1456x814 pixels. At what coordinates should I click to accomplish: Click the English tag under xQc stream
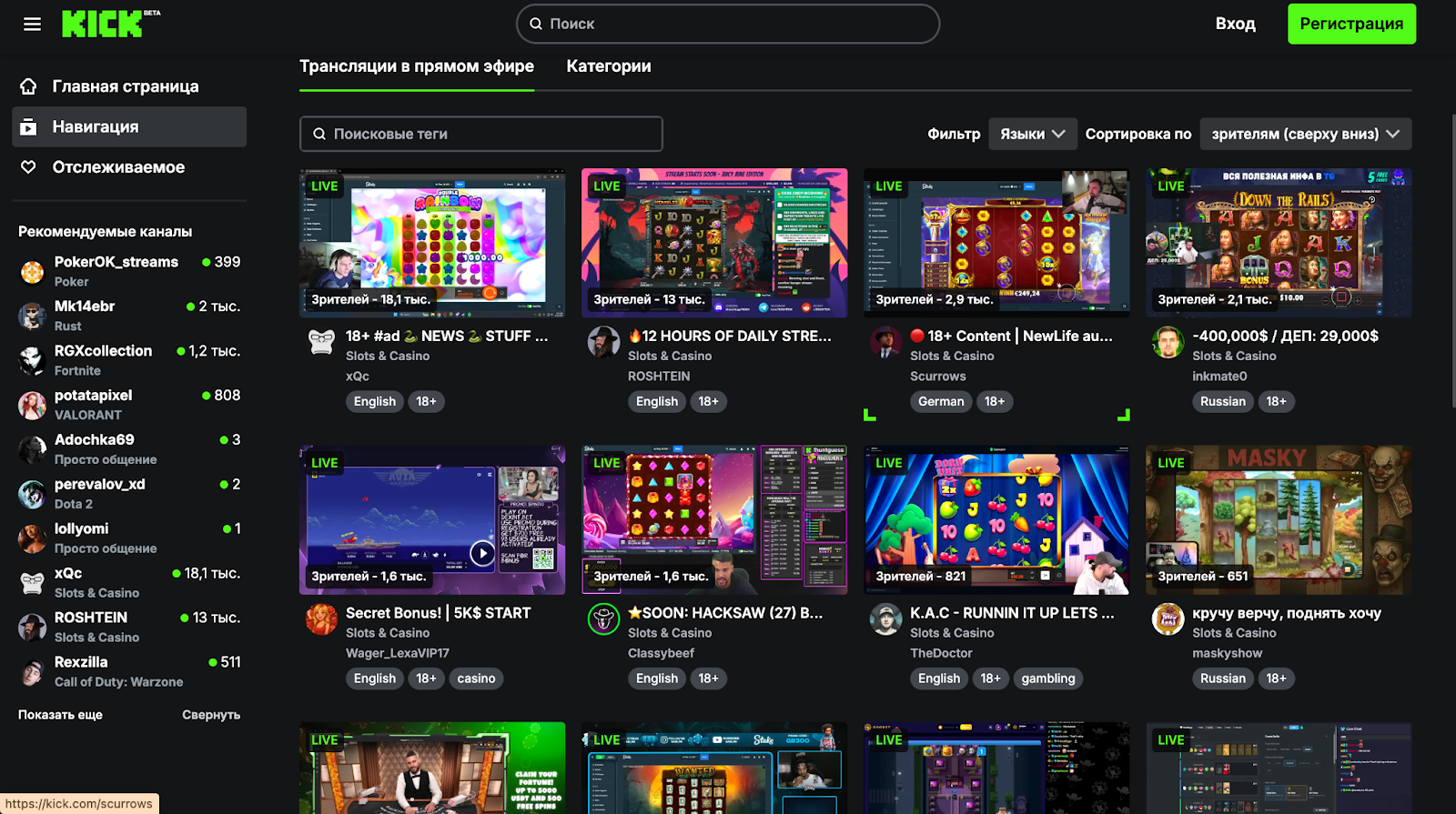375,401
